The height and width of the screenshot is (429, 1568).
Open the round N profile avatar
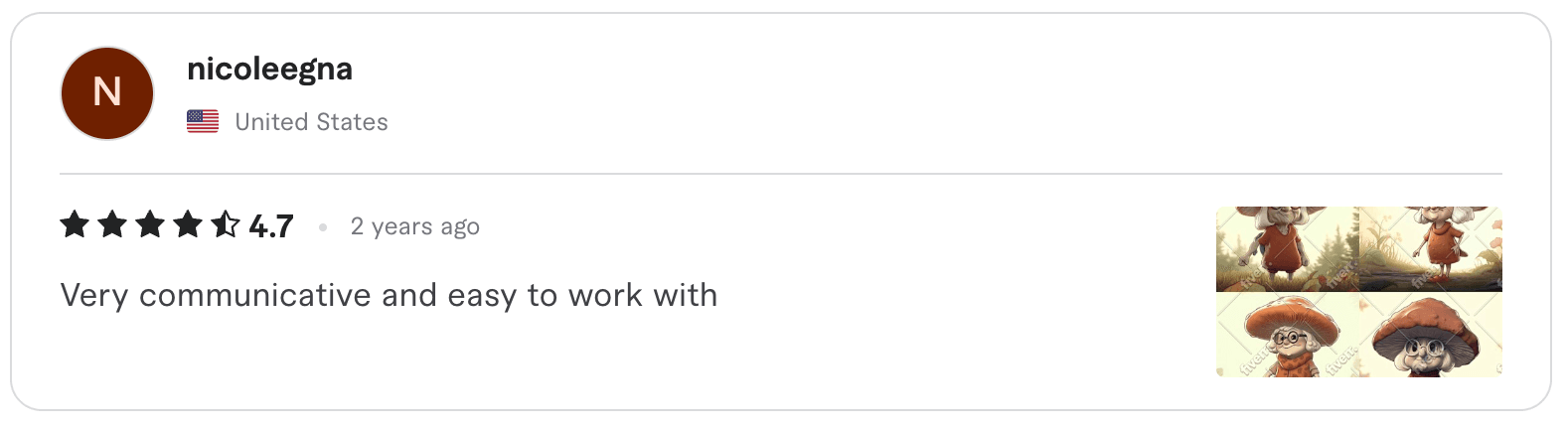[x=107, y=93]
